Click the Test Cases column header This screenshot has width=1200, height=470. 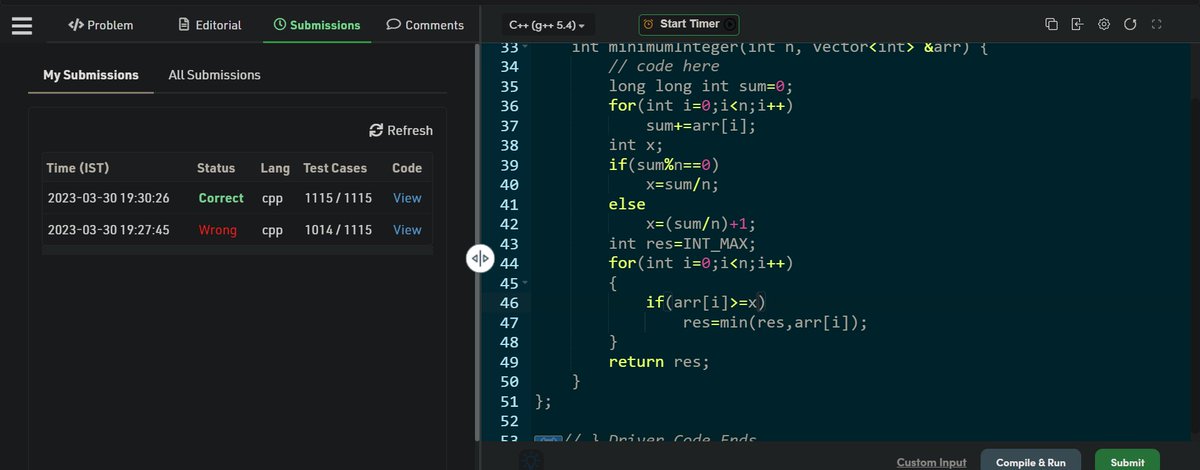335,168
